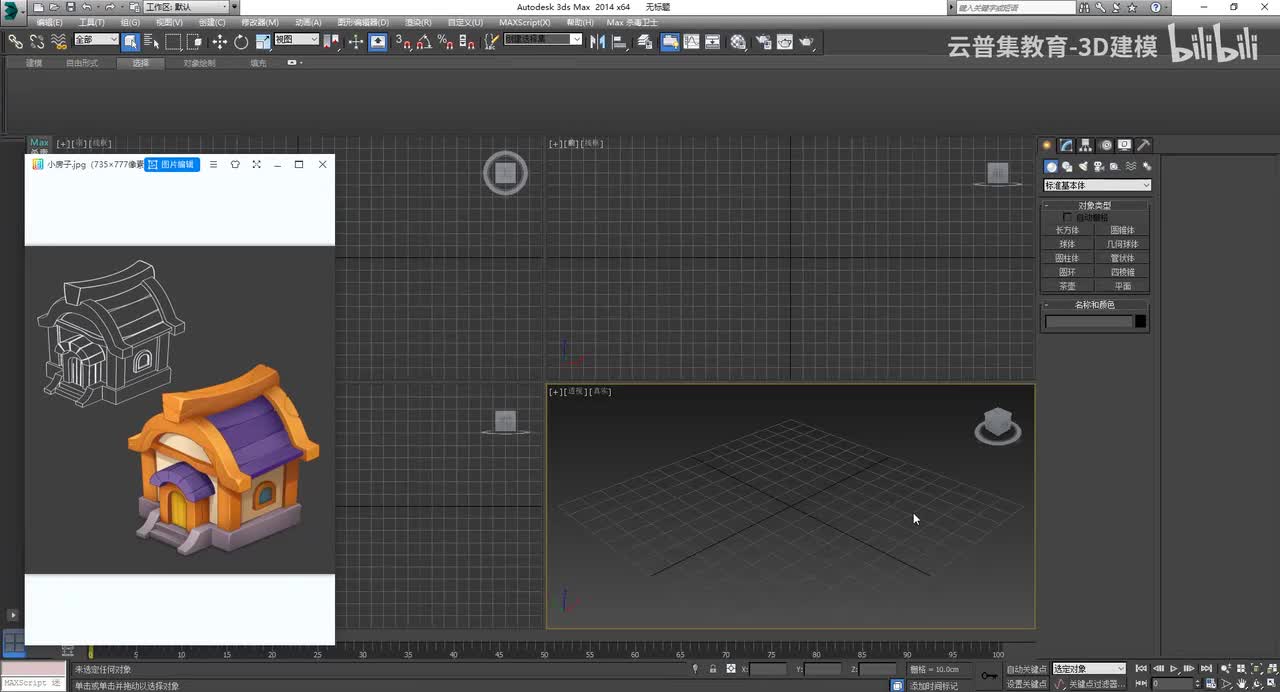
Task: Click the 茶壶 teapot button
Action: click(1067, 286)
